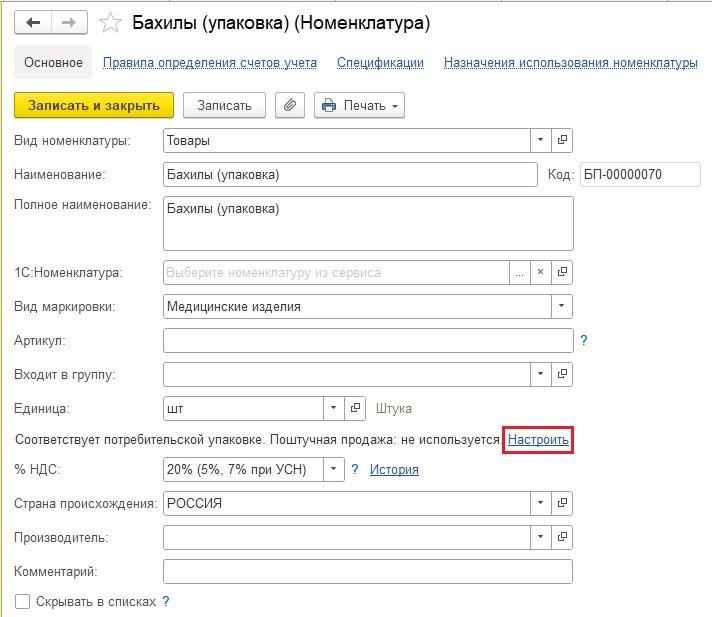Open the Единица item form icon

click(x=357, y=408)
